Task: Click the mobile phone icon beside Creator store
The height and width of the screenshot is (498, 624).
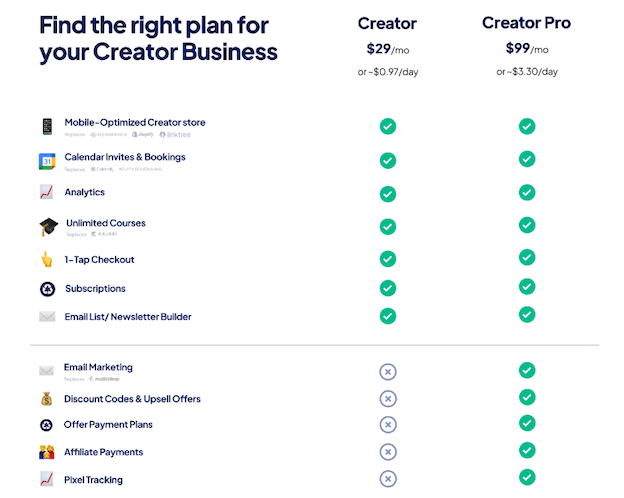Action: click(x=47, y=126)
